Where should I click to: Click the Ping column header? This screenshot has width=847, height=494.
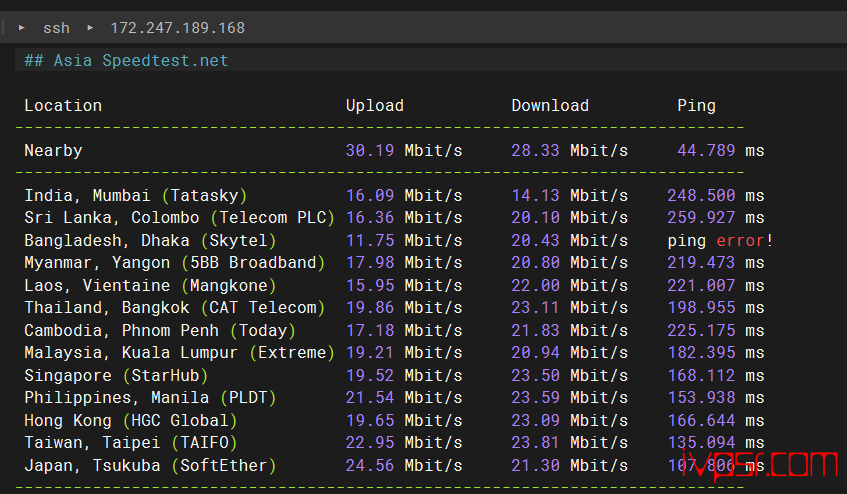pos(696,105)
